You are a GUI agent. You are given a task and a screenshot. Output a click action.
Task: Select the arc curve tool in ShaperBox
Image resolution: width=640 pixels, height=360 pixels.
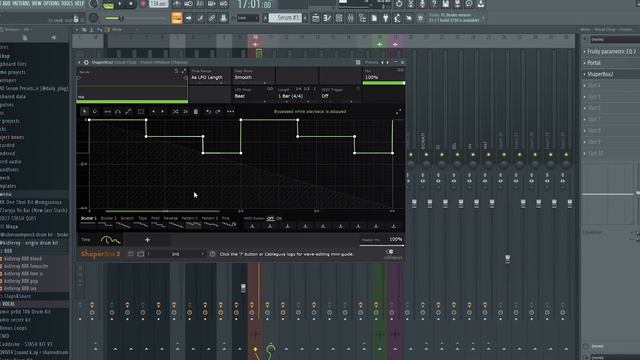pos(118,111)
